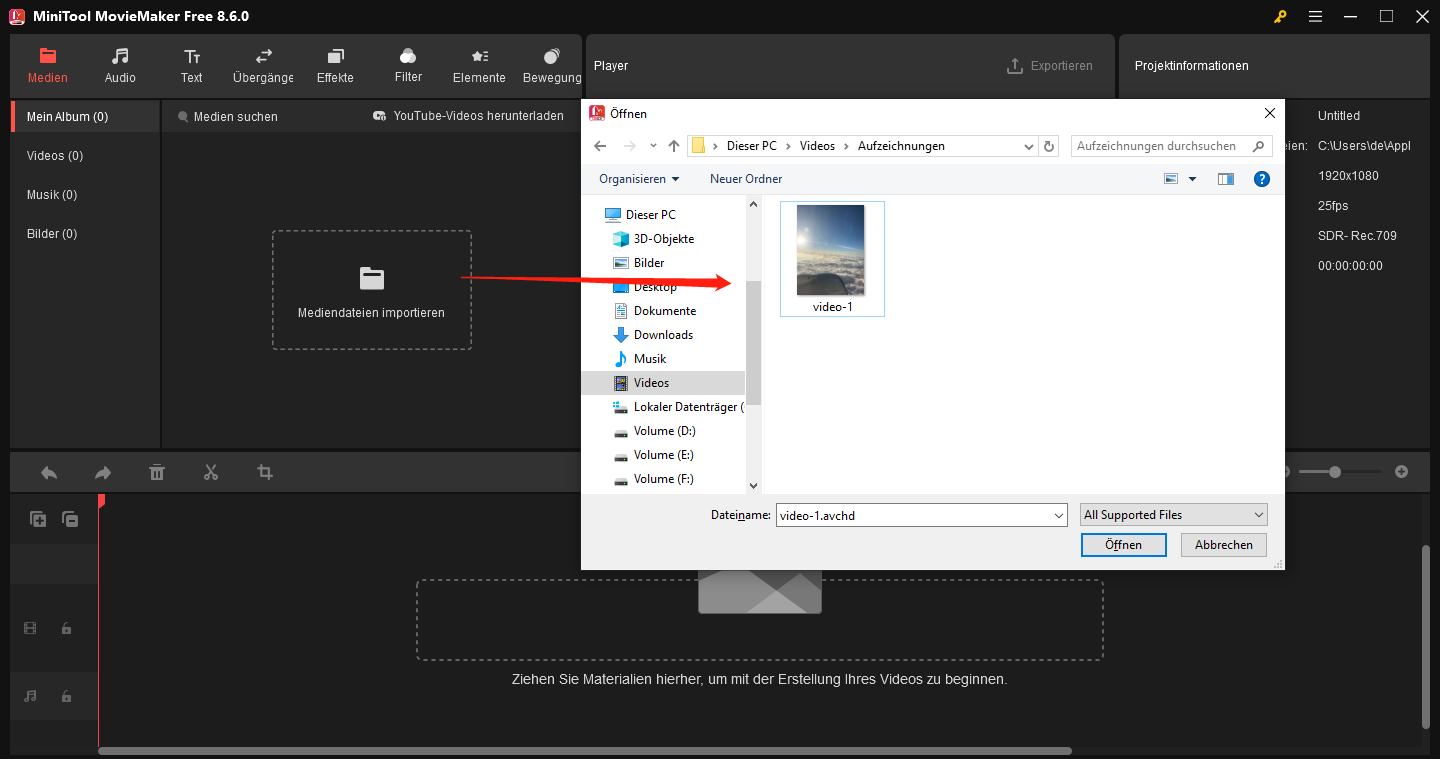Click the yellow license key icon
The image size is (1440, 759).
point(1280,16)
